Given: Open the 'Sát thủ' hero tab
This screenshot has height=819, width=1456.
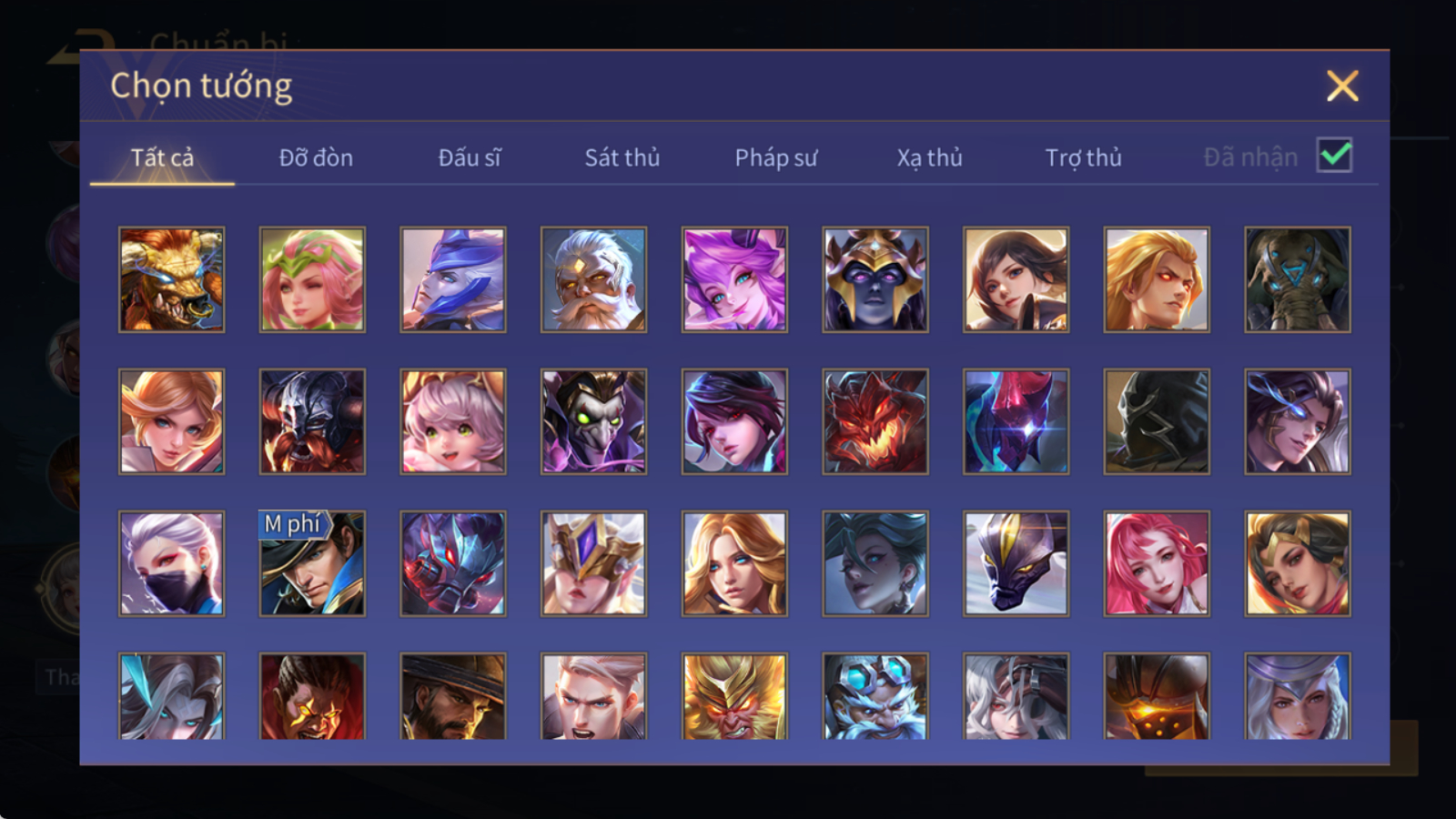Looking at the screenshot, I should 622,157.
